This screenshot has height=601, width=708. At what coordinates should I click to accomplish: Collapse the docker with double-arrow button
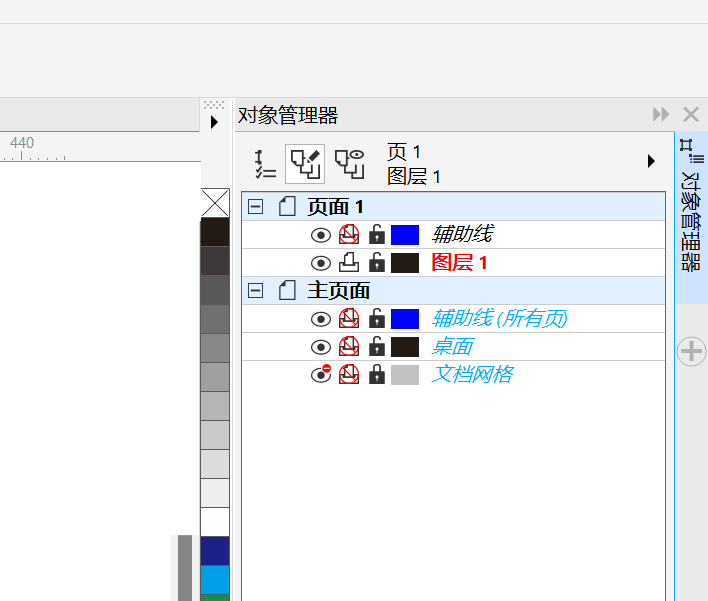pyautogui.click(x=661, y=115)
